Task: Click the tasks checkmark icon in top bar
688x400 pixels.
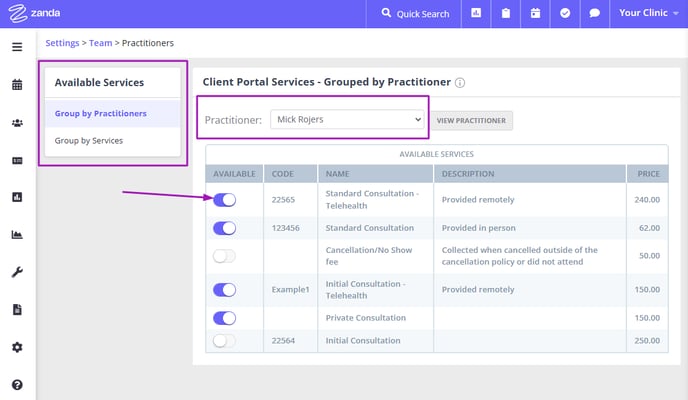Action: tap(565, 13)
